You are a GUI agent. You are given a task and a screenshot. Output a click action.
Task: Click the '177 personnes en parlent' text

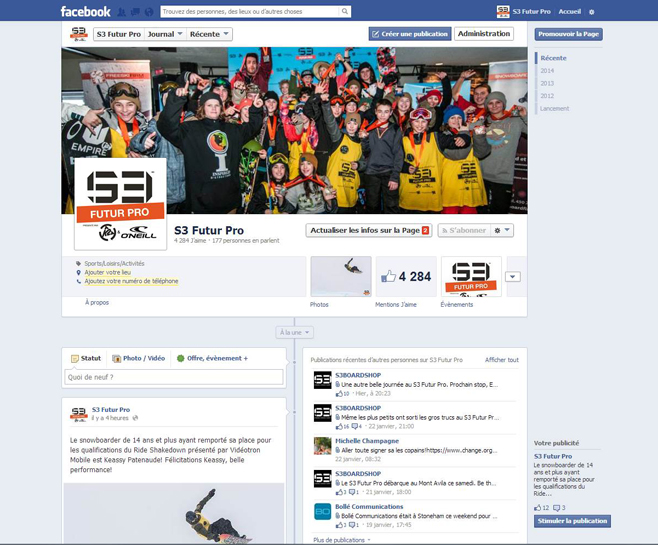coord(245,241)
